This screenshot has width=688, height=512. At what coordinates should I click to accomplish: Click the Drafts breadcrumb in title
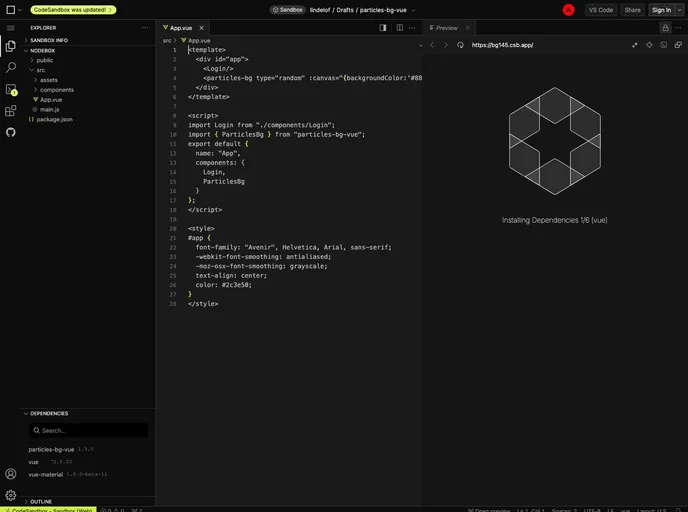tap(344, 10)
